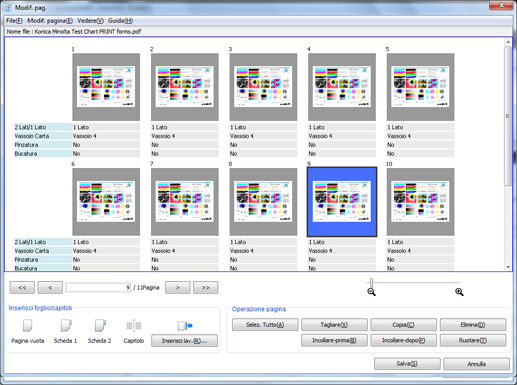
Task: Select page 6 thumbnail
Action: point(106,202)
